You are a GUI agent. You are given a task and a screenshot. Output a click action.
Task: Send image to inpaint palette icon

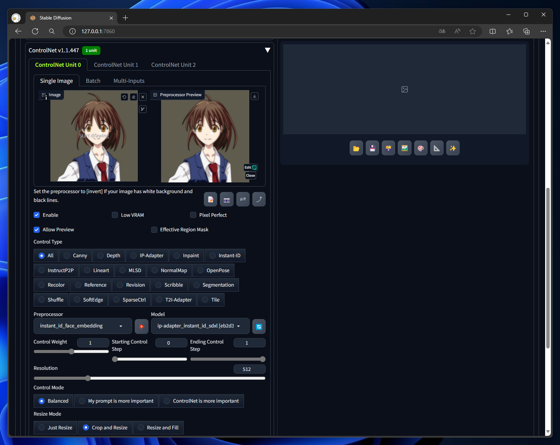(x=421, y=148)
